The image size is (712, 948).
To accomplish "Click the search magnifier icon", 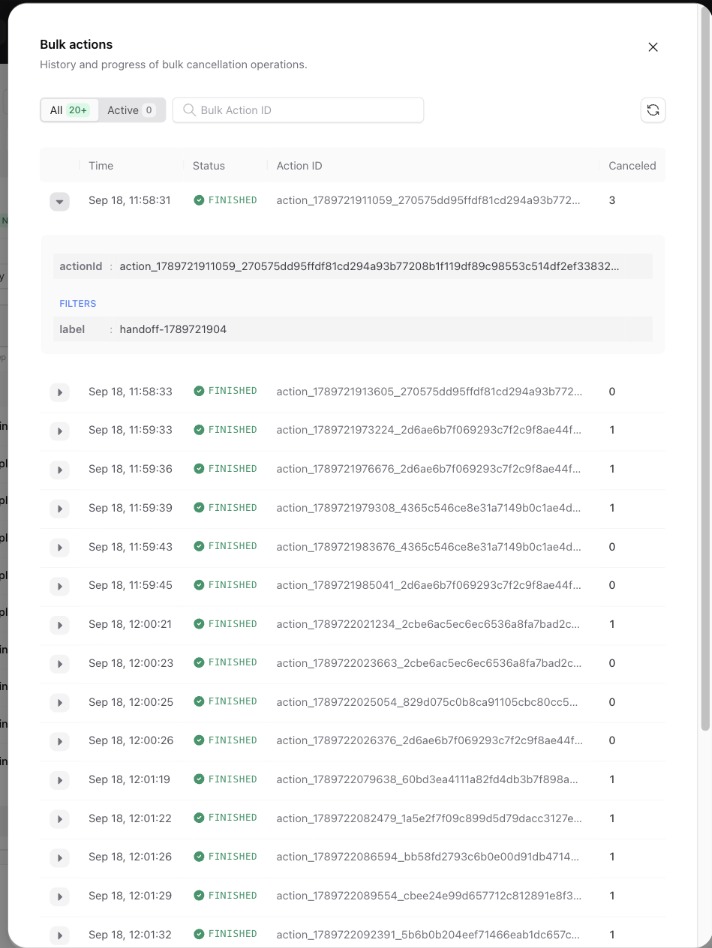I will coord(189,110).
